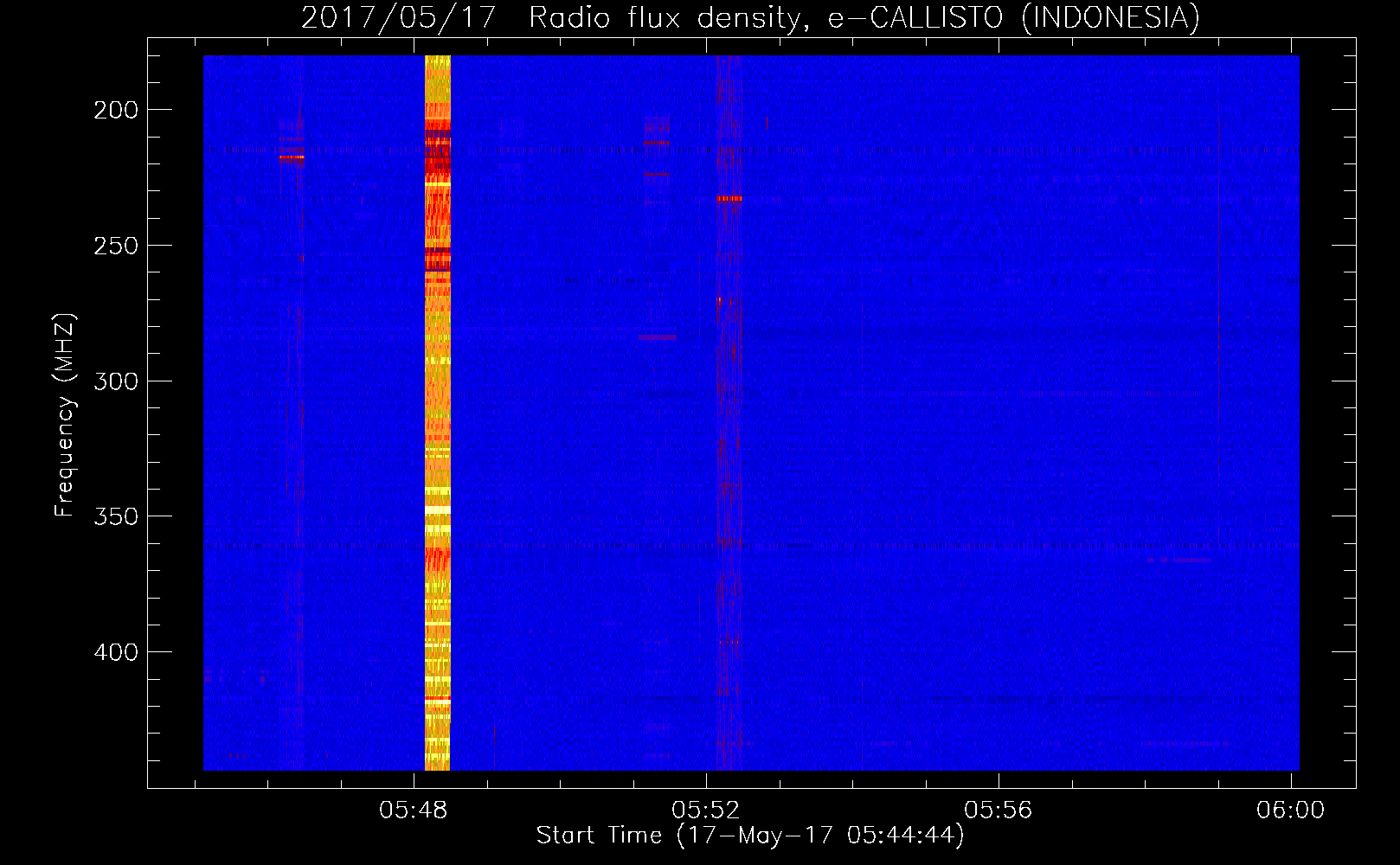Click the bright yellow burst band near 05:48
Screen dimensions: 1400x865
coord(438,413)
